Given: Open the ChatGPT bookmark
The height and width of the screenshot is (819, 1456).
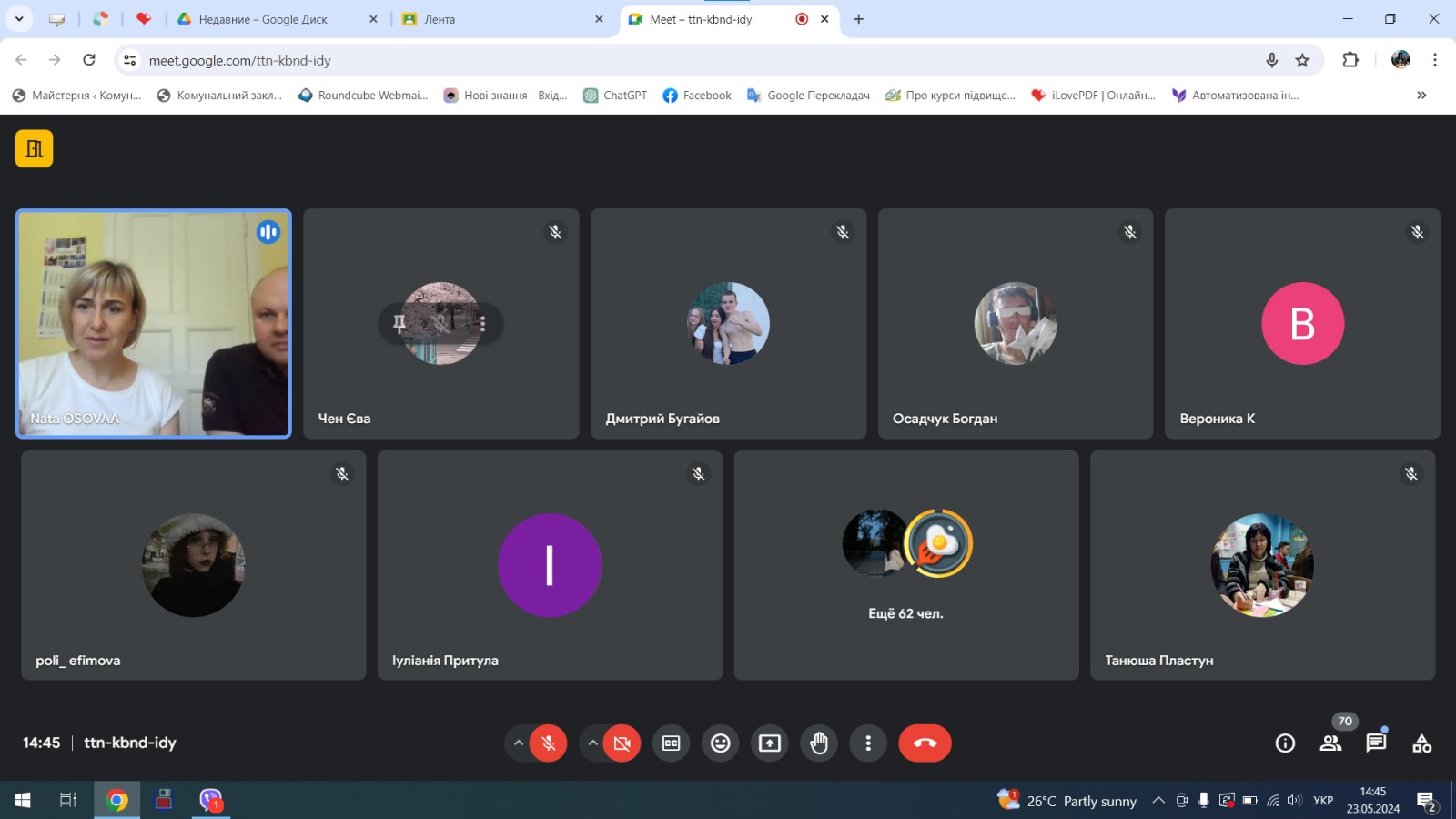Looking at the screenshot, I should [x=615, y=96].
